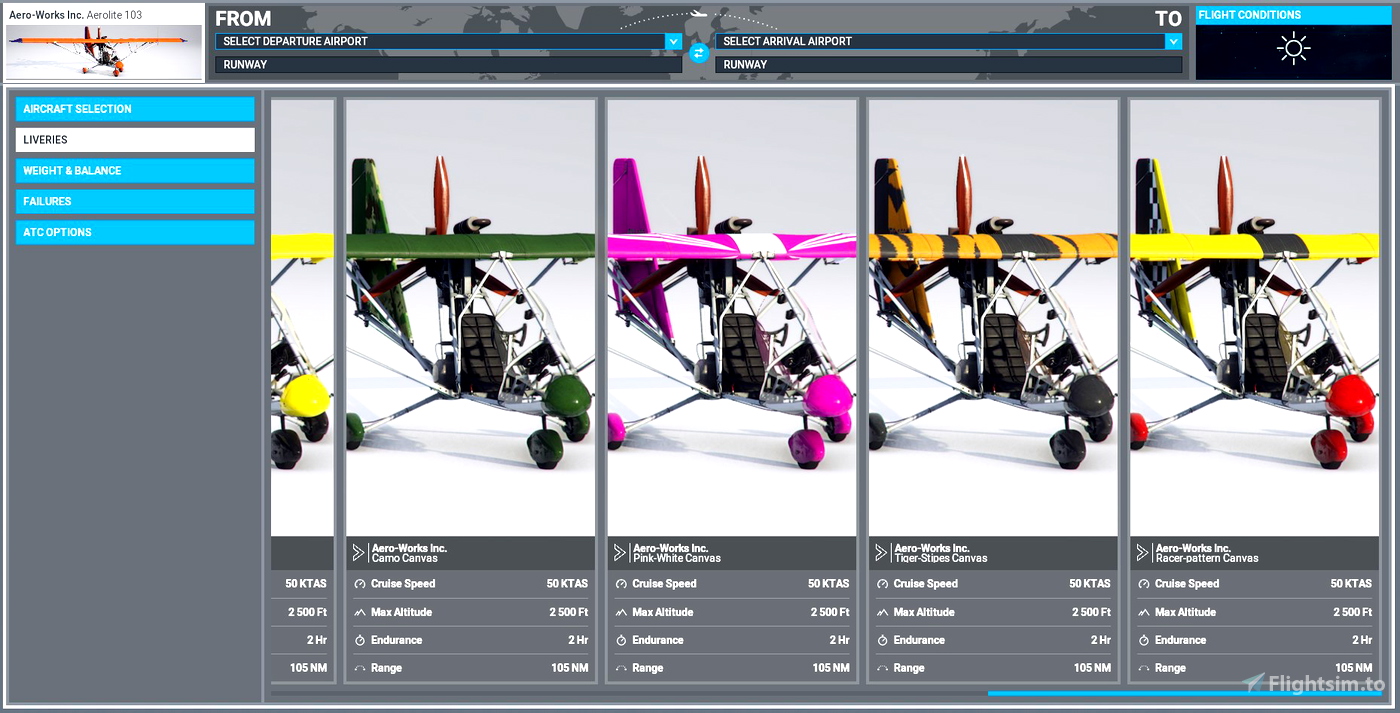Click the sun icon under Flight Conditions

[x=1293, y=48]
